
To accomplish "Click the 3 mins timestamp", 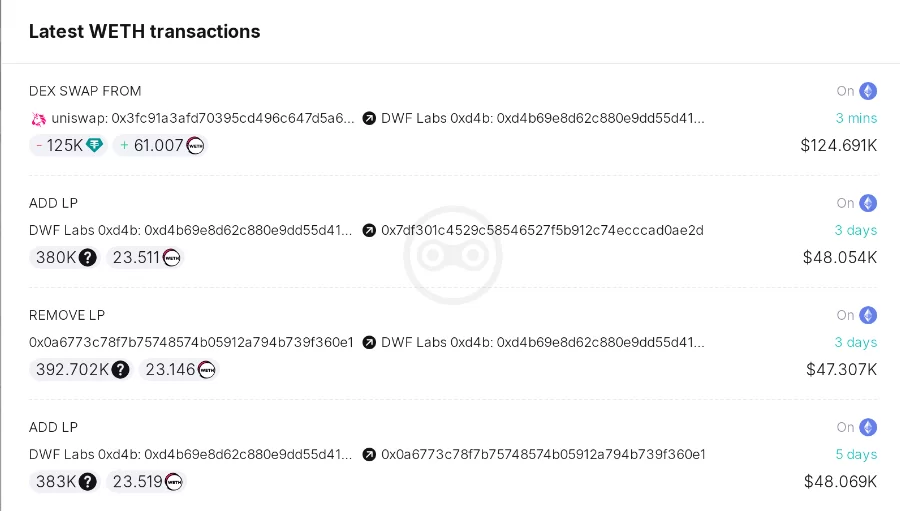I will coord(856,118).
